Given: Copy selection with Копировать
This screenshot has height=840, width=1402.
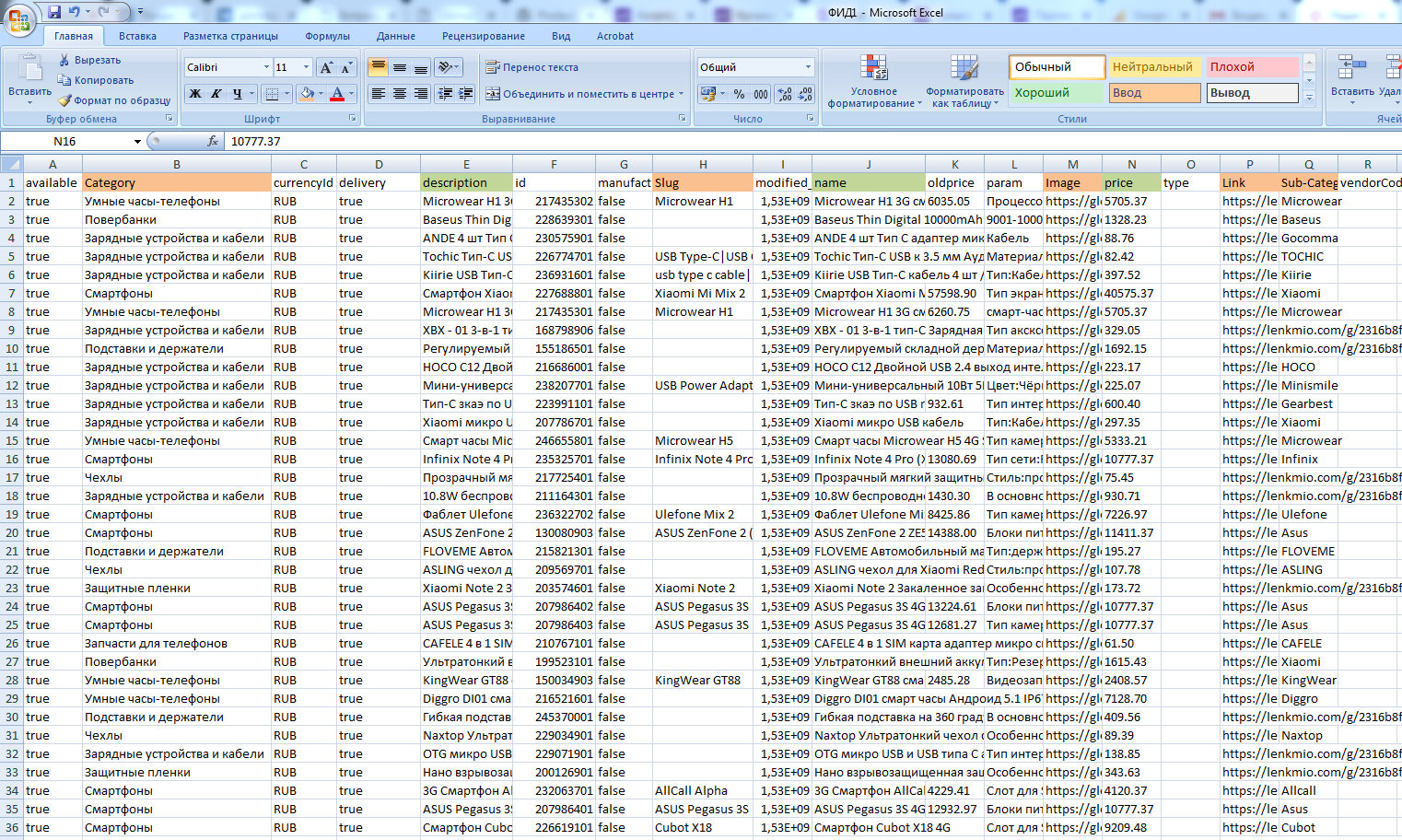Looking at the screenshot, I should point(96,80).
